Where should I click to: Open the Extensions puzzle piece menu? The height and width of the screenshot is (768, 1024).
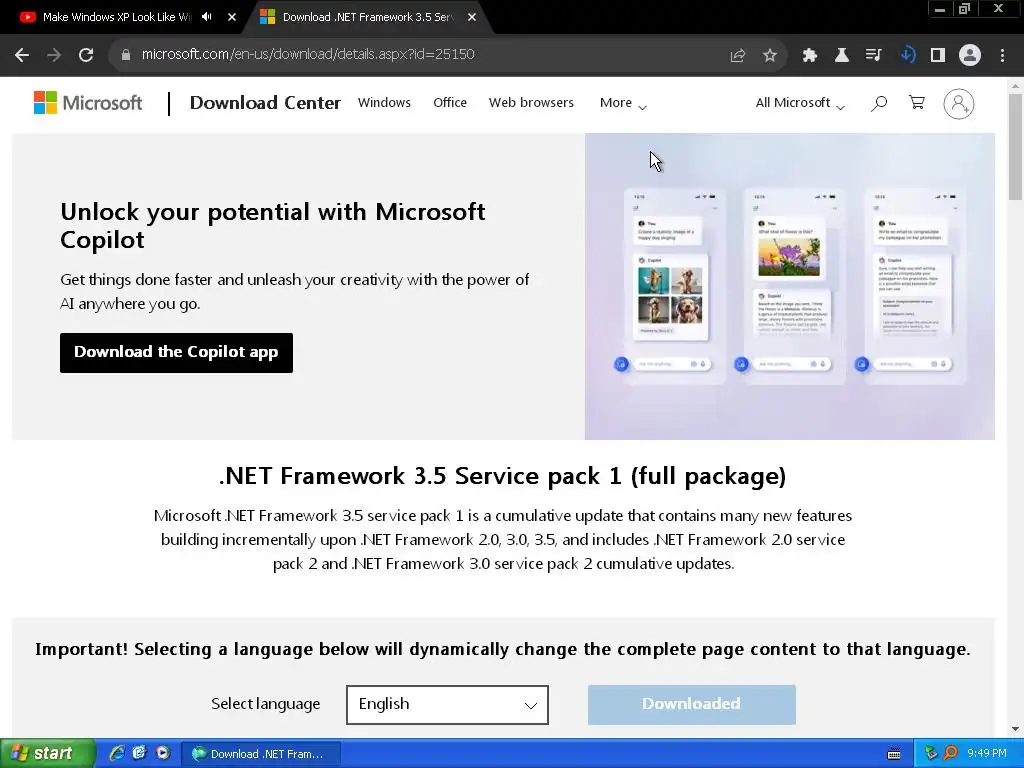(x=810, y=55)
